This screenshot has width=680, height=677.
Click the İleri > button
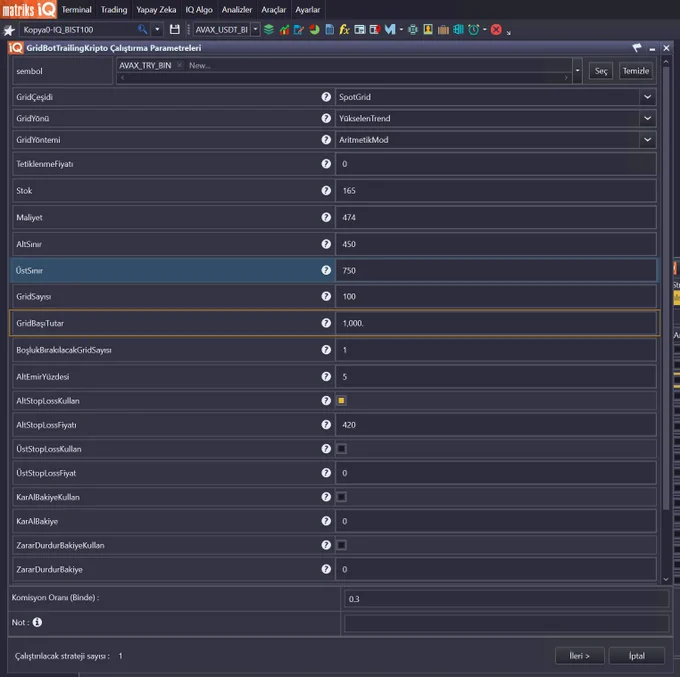pyautogui.click(x=579, y=655)
